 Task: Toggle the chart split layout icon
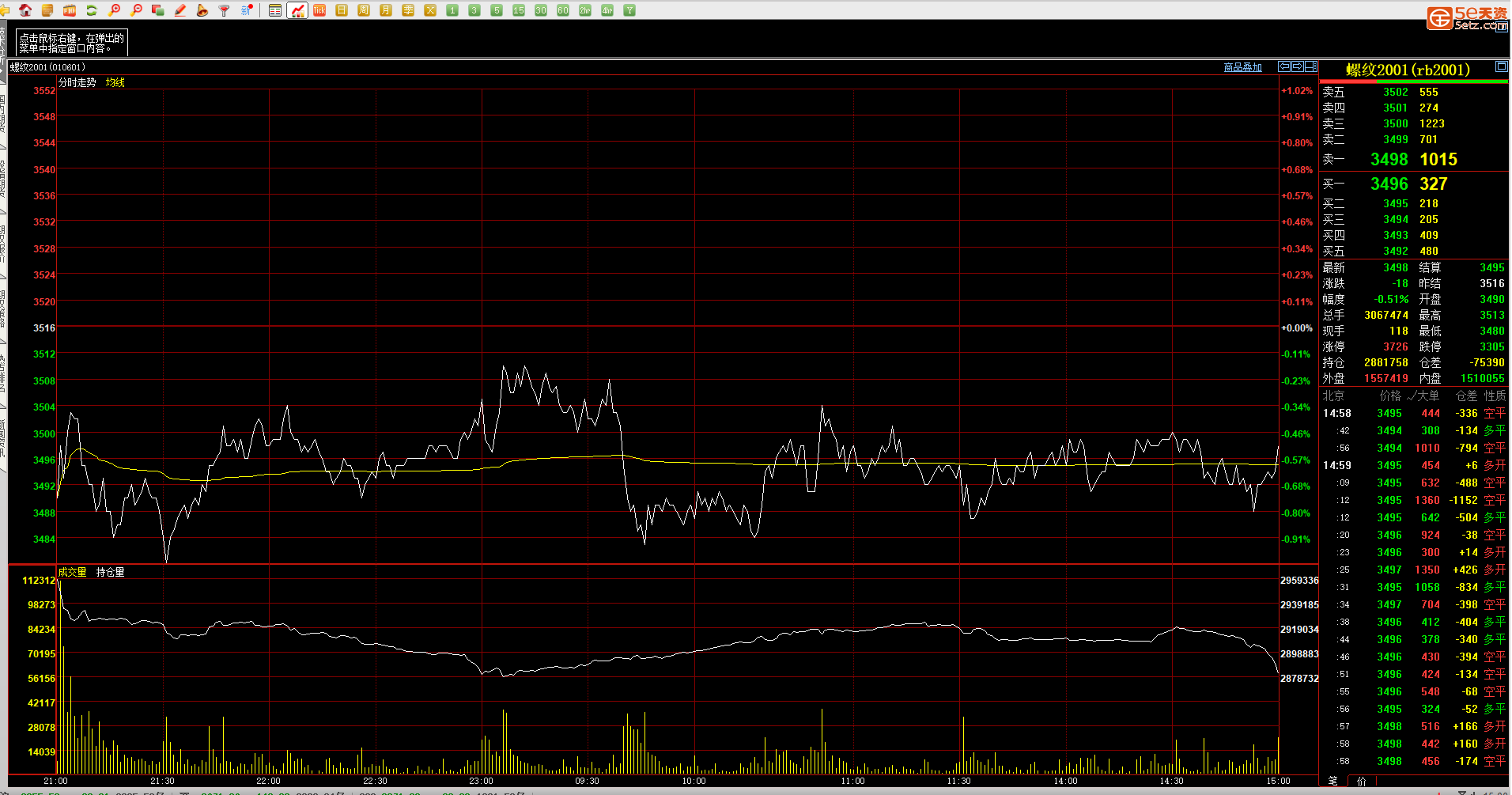(1311, 66)
